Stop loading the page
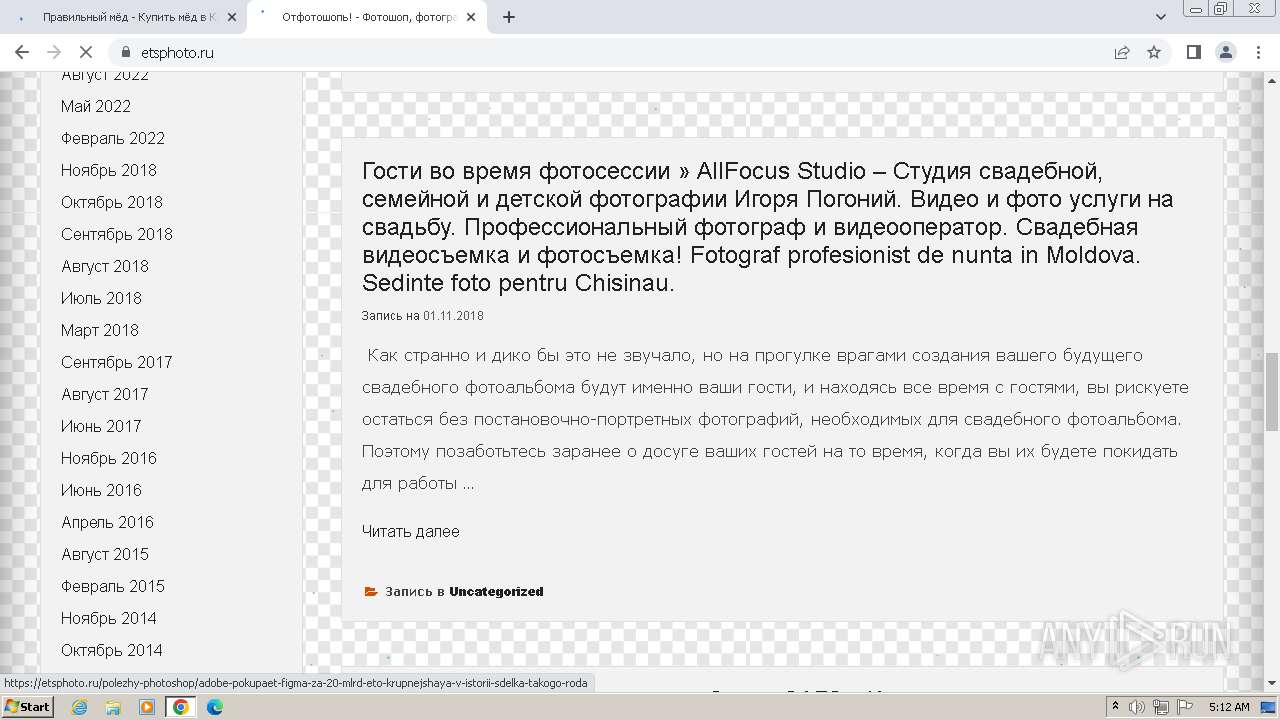 [86, 52]
